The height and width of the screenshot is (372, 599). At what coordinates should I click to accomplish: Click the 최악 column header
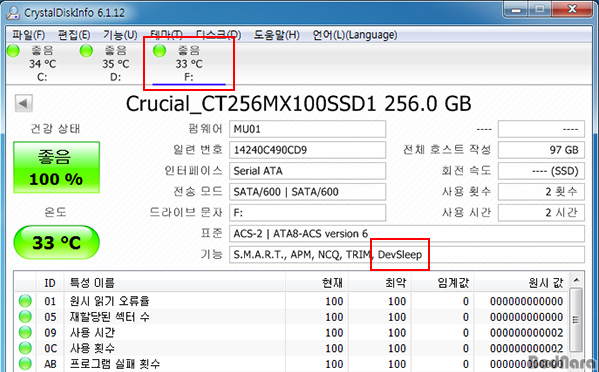(380, 283)
